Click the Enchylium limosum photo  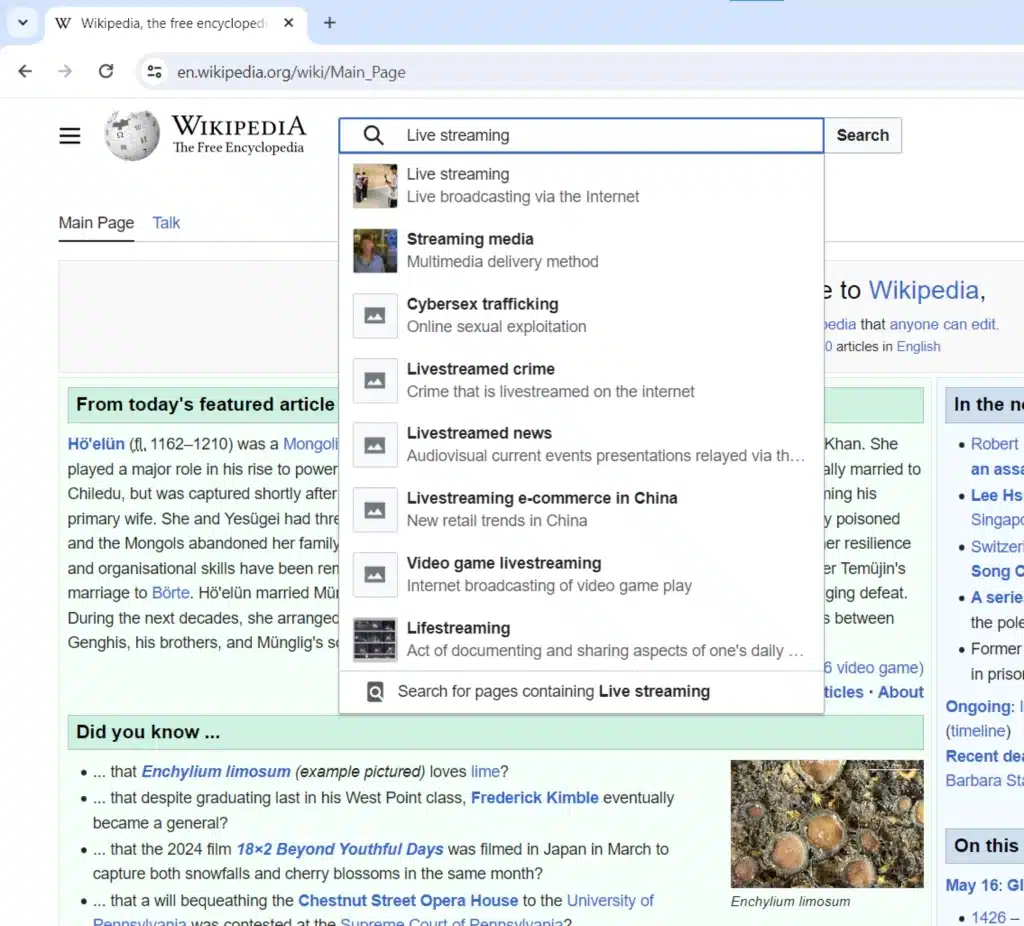pyautogui.click(x=827, y=823)
